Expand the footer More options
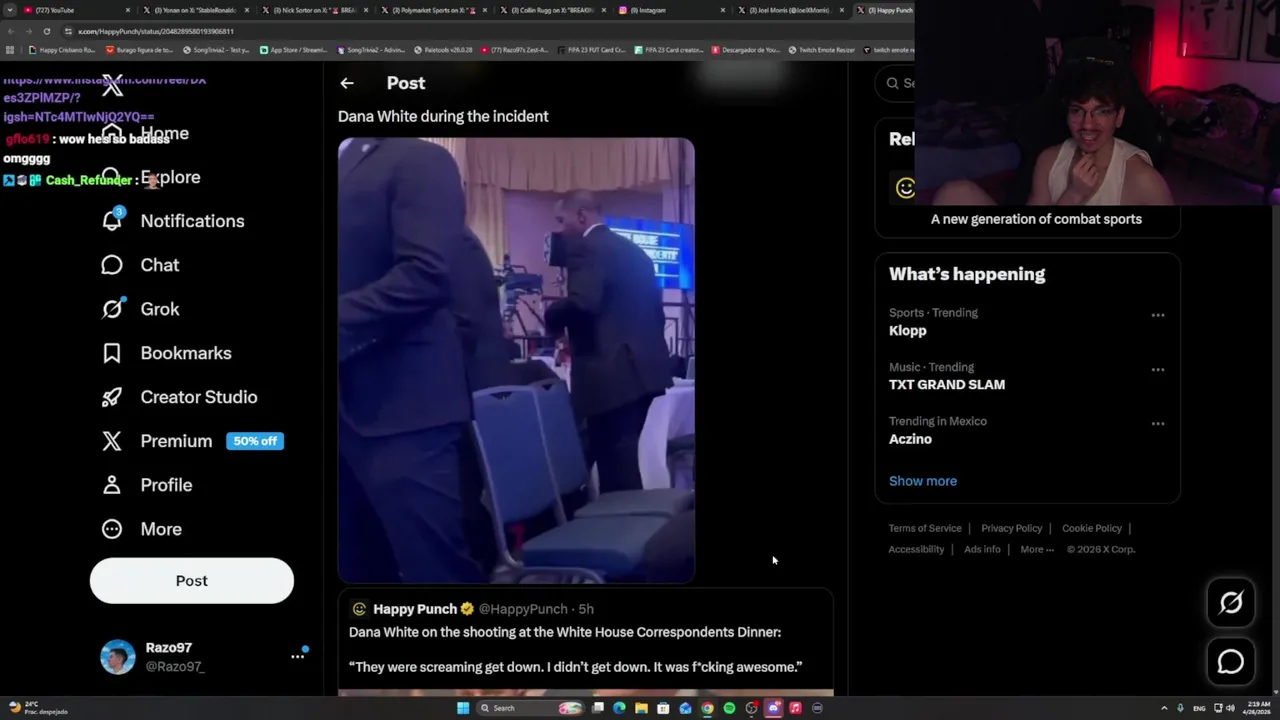This screenshot has width=1280, height=720. coord(1037,549)
